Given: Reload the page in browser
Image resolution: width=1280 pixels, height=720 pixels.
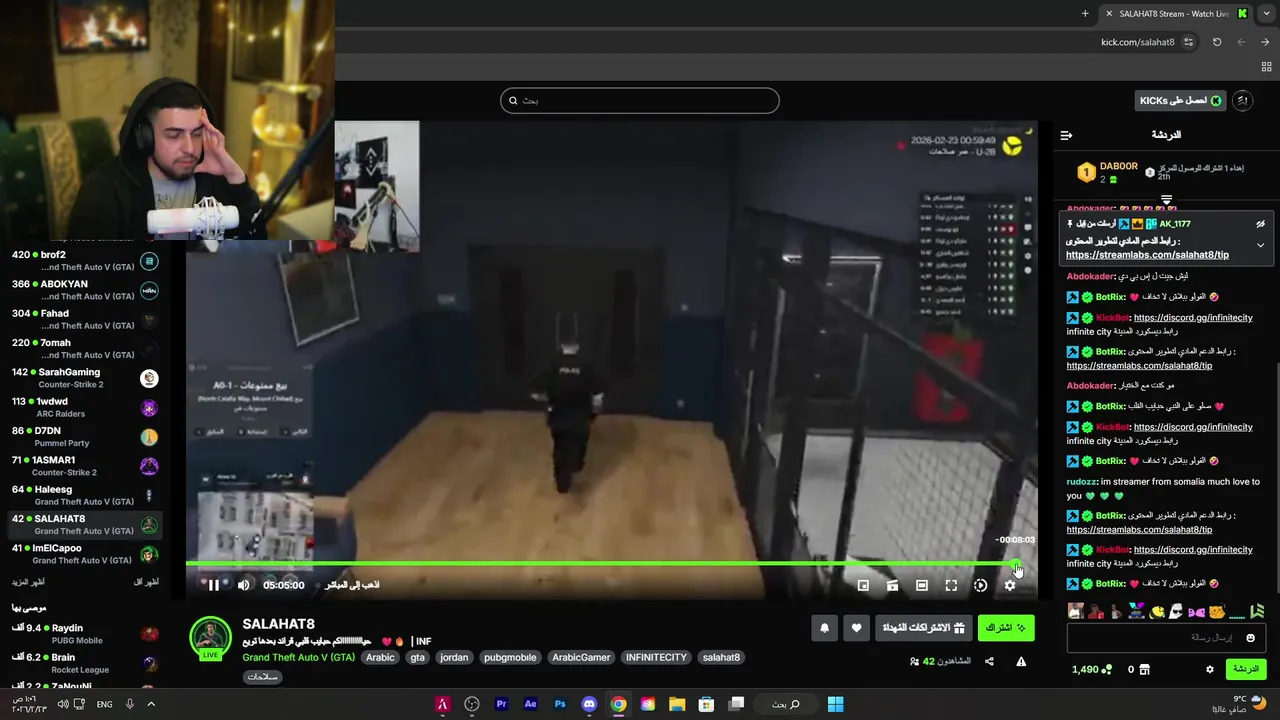Looking at the screenshot, I should pos(1217,42).
